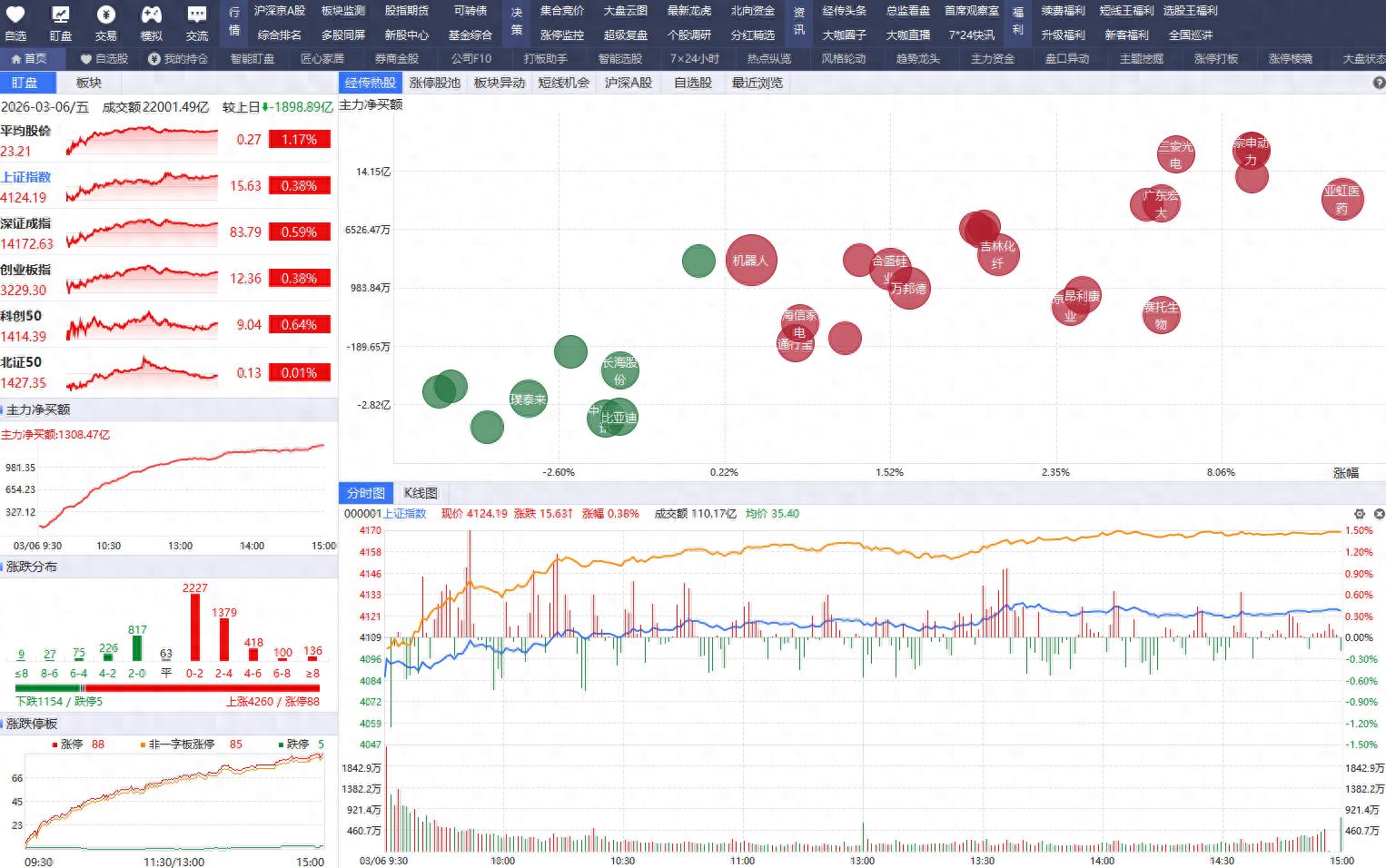This screenshot has height=868, width=1386.
Task: Open the 交流 chat bubble icon
Action: tap(196, 15)
